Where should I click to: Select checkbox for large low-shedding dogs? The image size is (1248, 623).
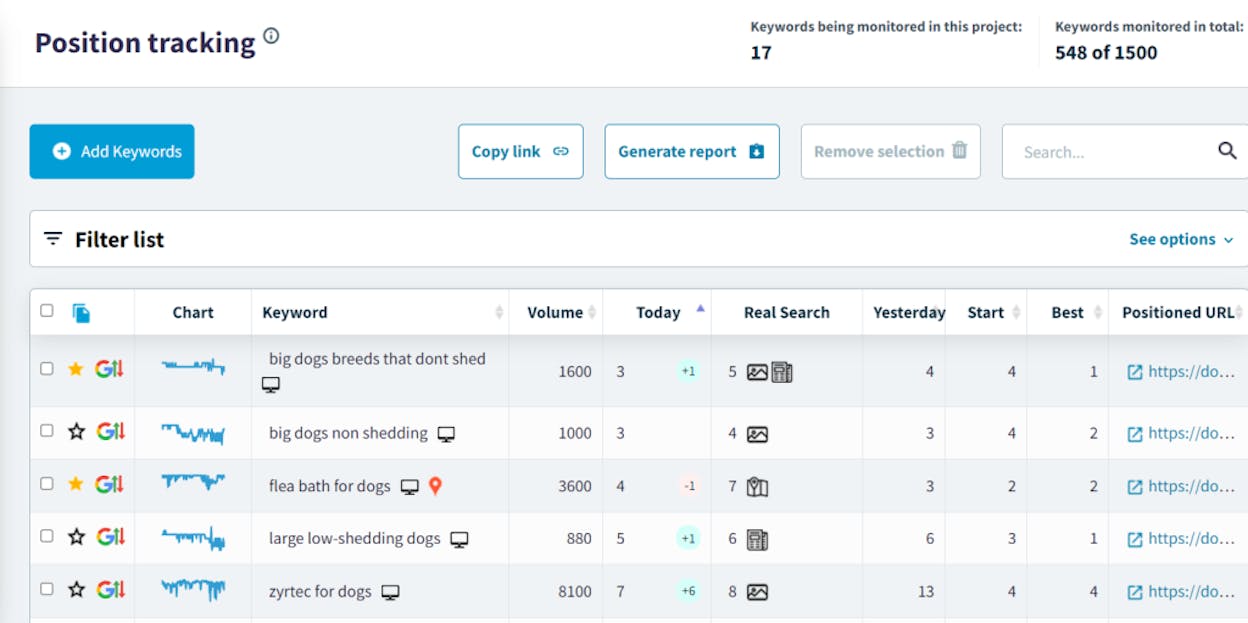[46, 536]
